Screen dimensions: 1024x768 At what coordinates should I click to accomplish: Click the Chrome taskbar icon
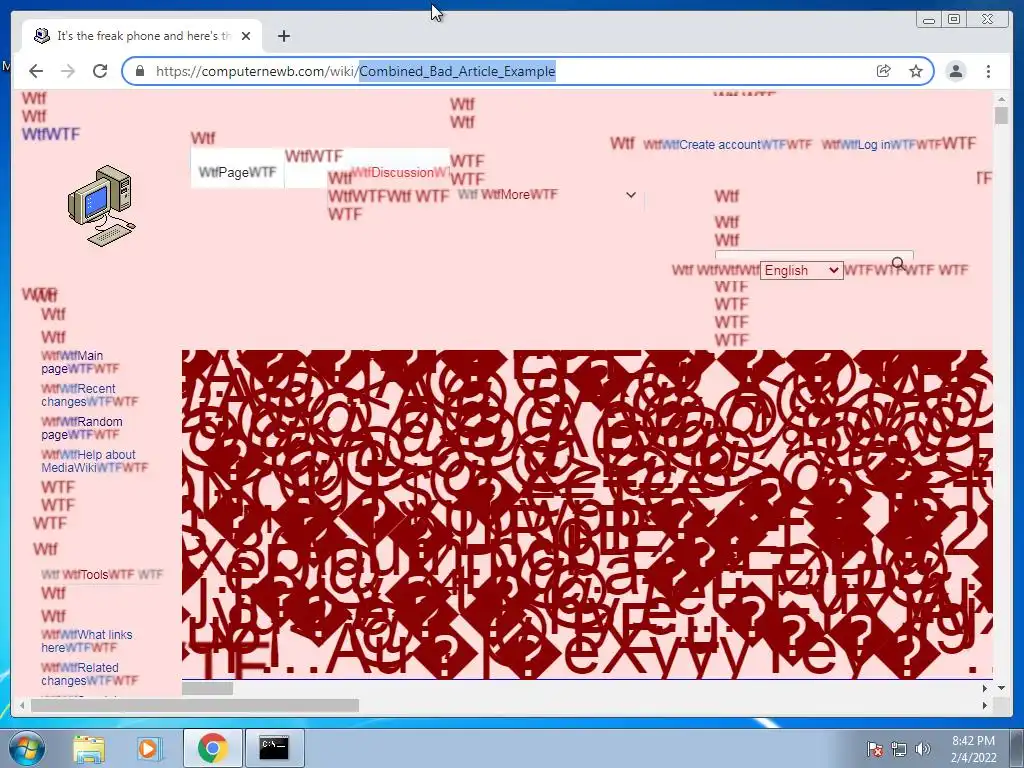point(212,748)
